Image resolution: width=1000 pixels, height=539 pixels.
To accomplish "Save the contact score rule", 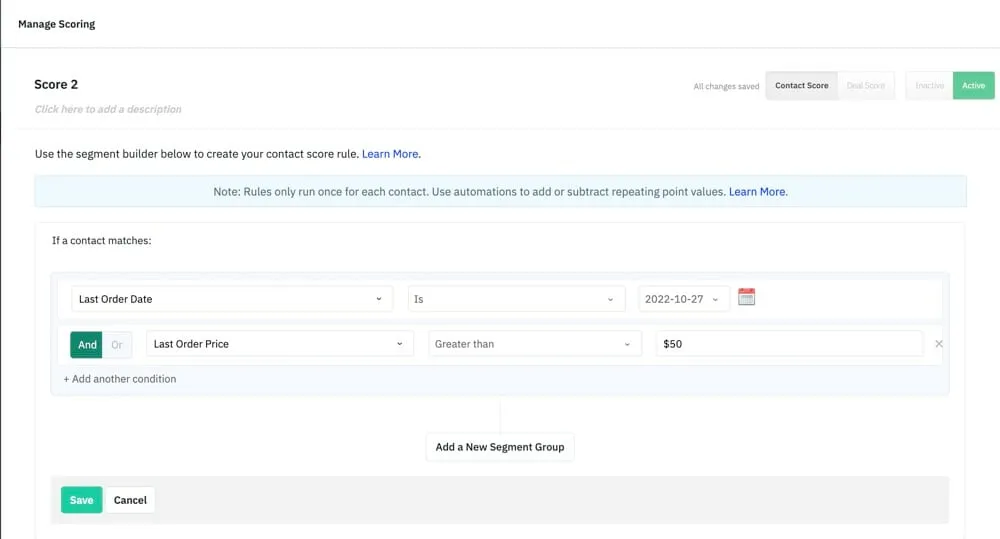I will (81, 500).
